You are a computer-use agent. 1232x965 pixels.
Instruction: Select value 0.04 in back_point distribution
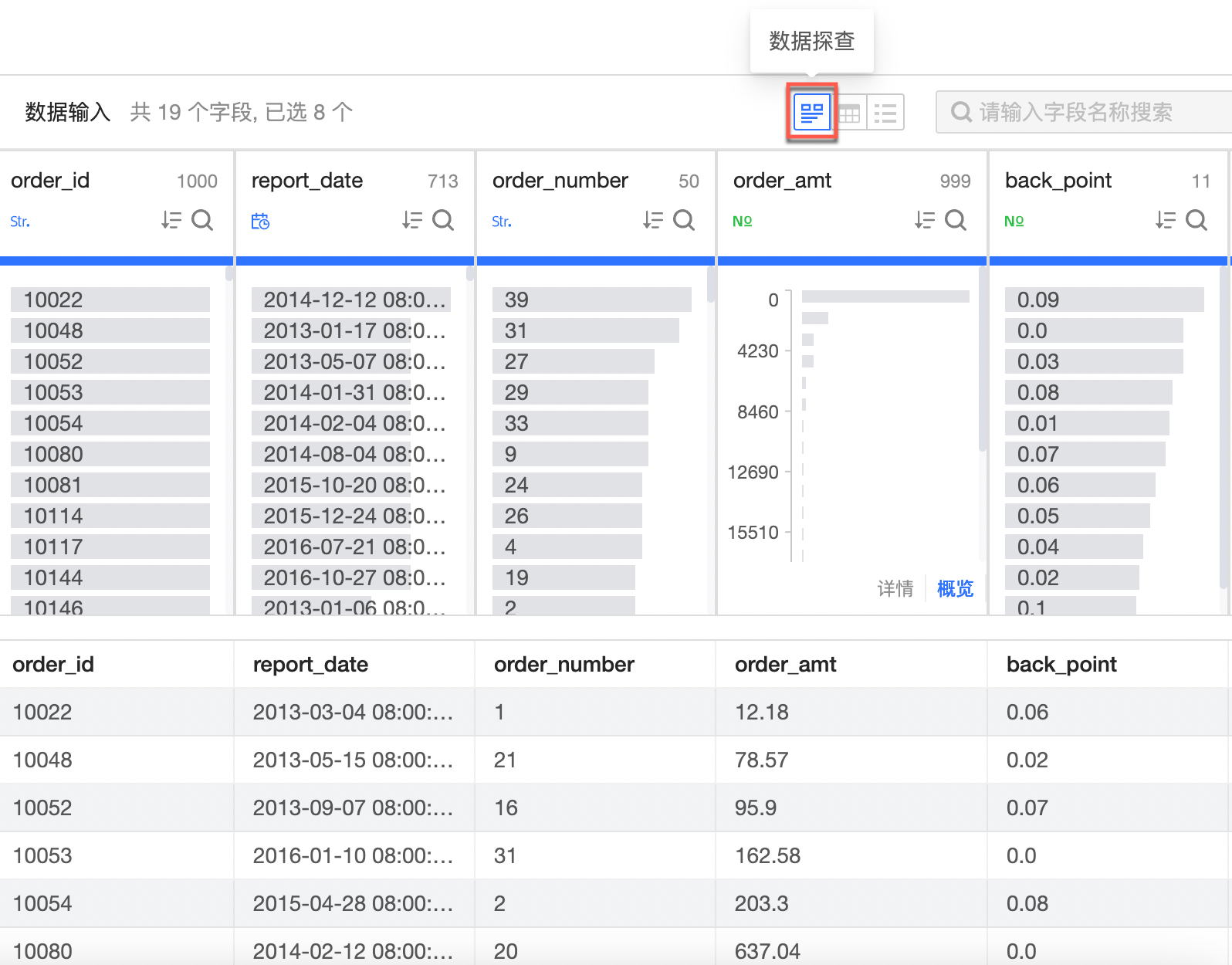pos(1074,547)
